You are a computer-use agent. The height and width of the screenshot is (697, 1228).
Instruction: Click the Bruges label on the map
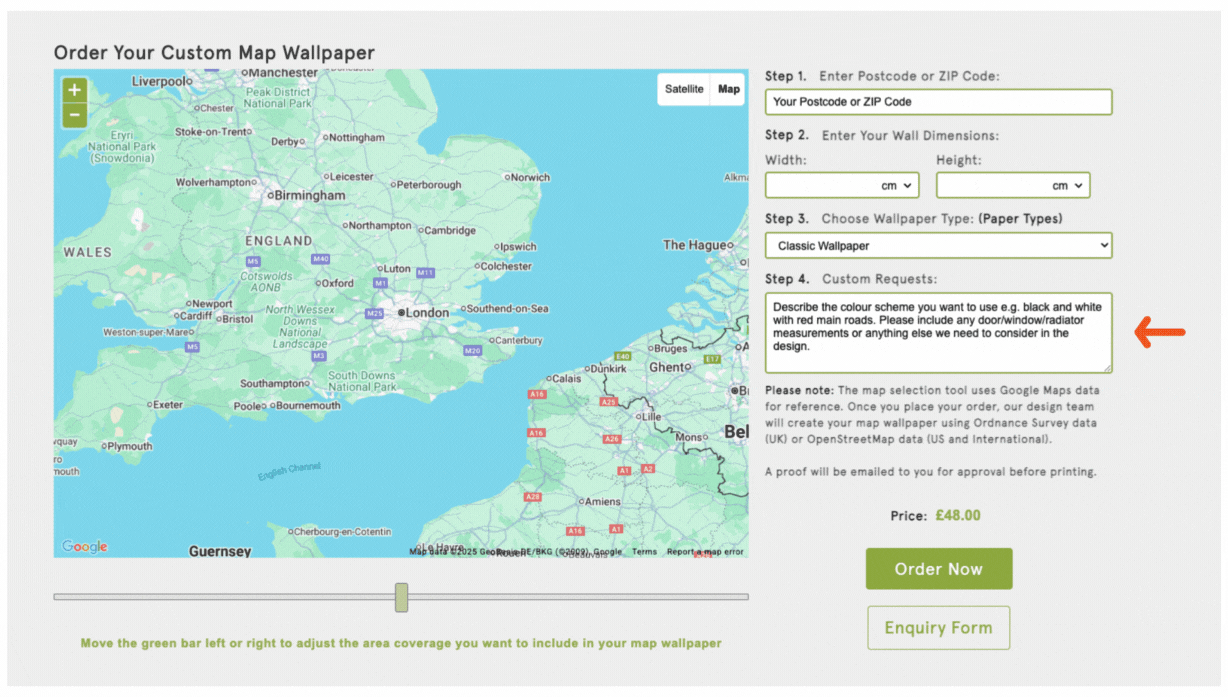click(x=671, y=349)
